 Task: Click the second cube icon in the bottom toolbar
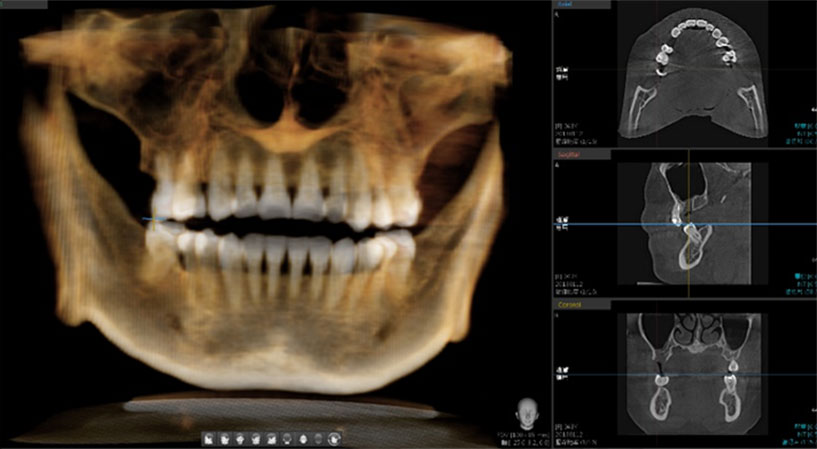(225, 438)
